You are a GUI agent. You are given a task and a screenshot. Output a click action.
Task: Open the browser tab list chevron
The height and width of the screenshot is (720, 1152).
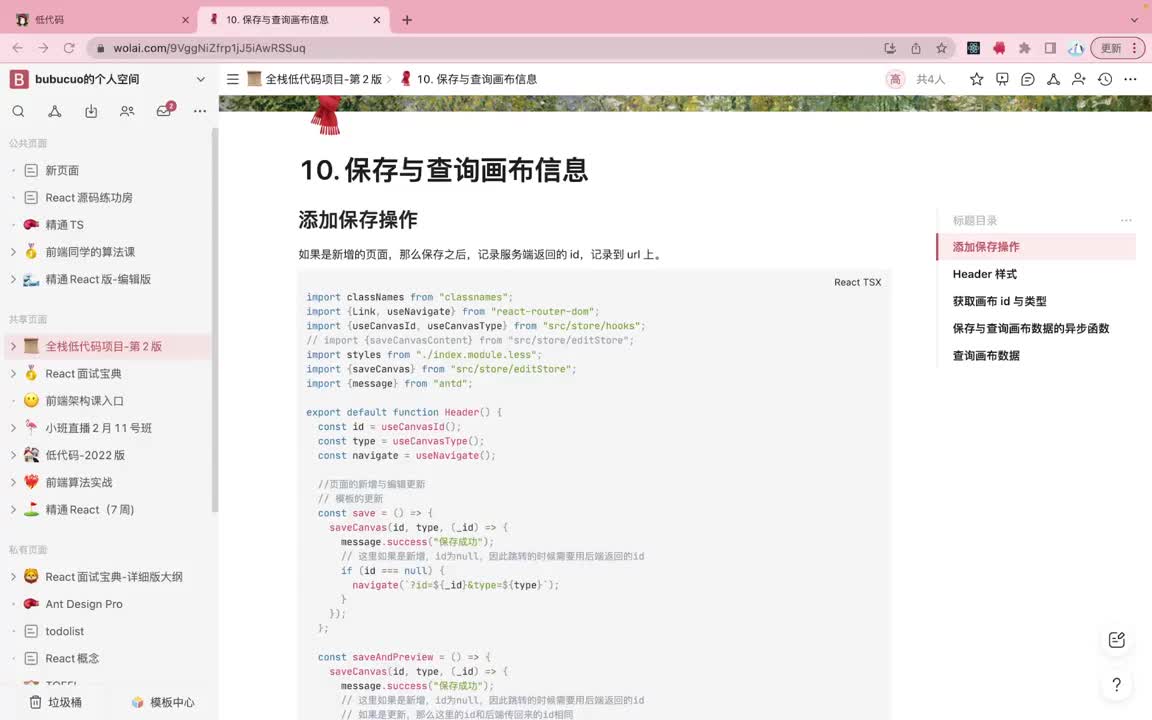pos(1134,20)
